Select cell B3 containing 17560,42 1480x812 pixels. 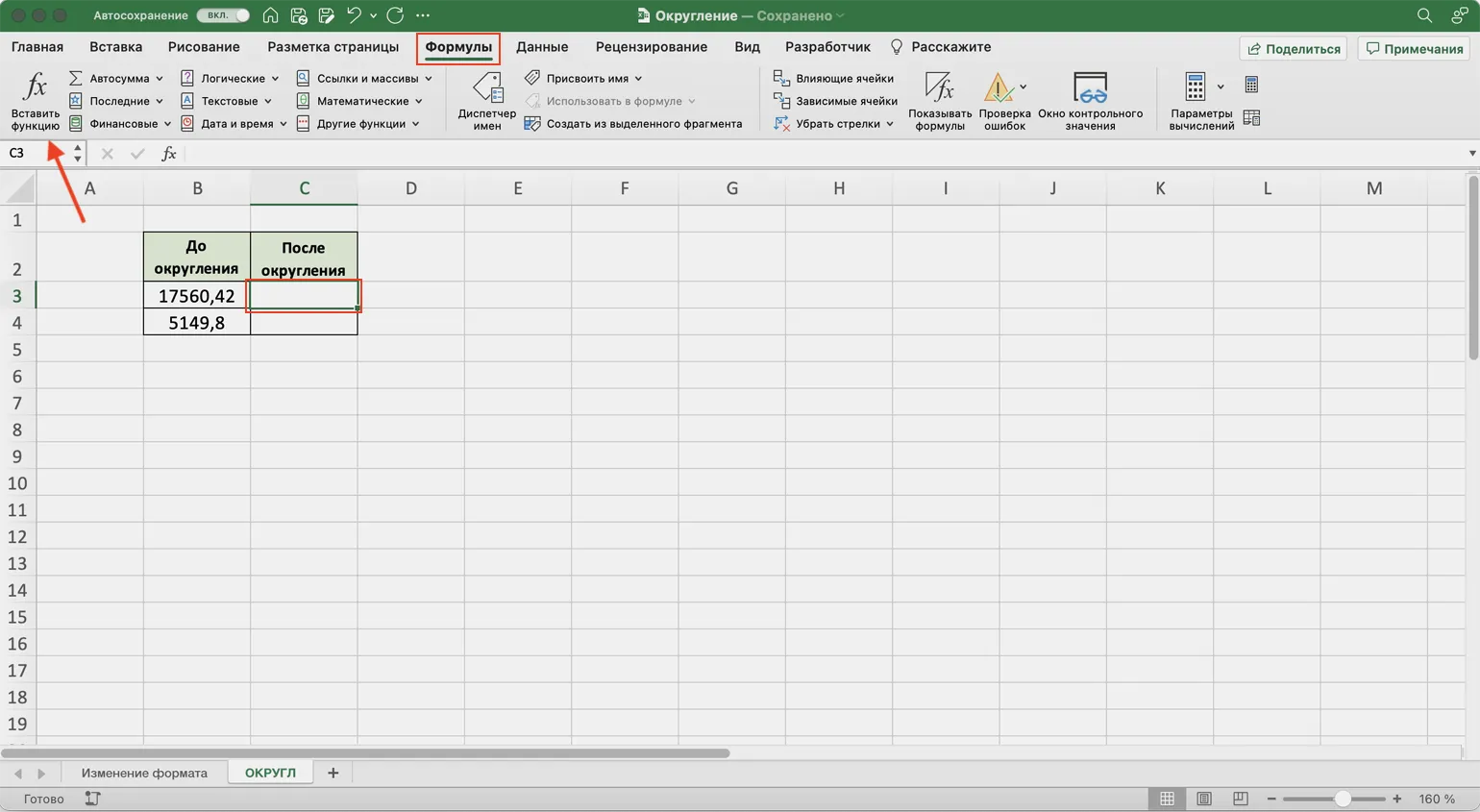pos(196,296)
